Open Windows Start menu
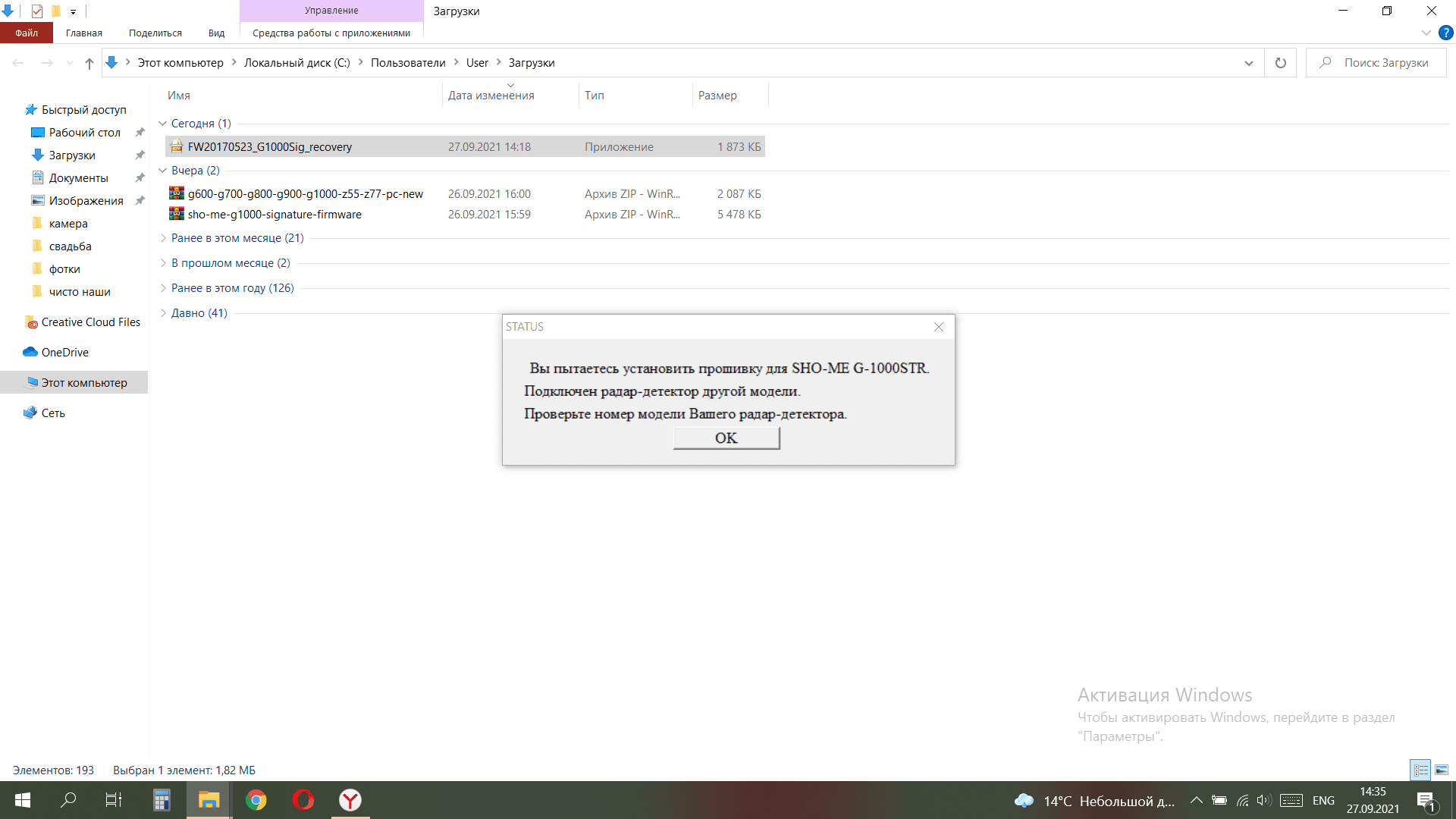The width and height of the screenshot is (1456, 819). pos(23,800)
